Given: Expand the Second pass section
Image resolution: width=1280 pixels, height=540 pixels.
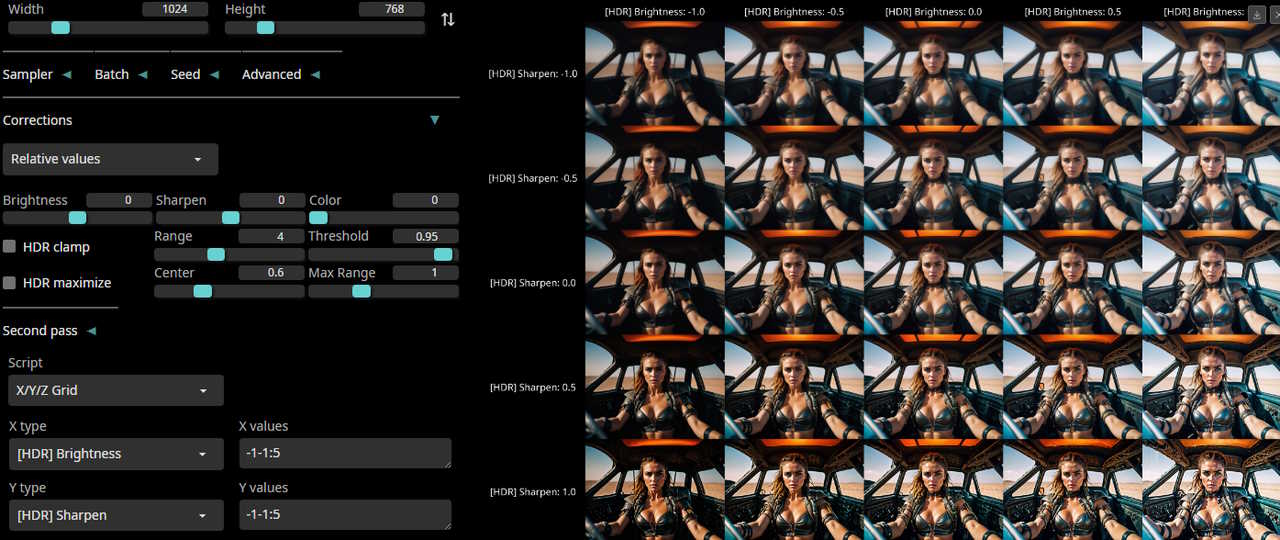Looking at the screenshot, I should coord(49,331).
